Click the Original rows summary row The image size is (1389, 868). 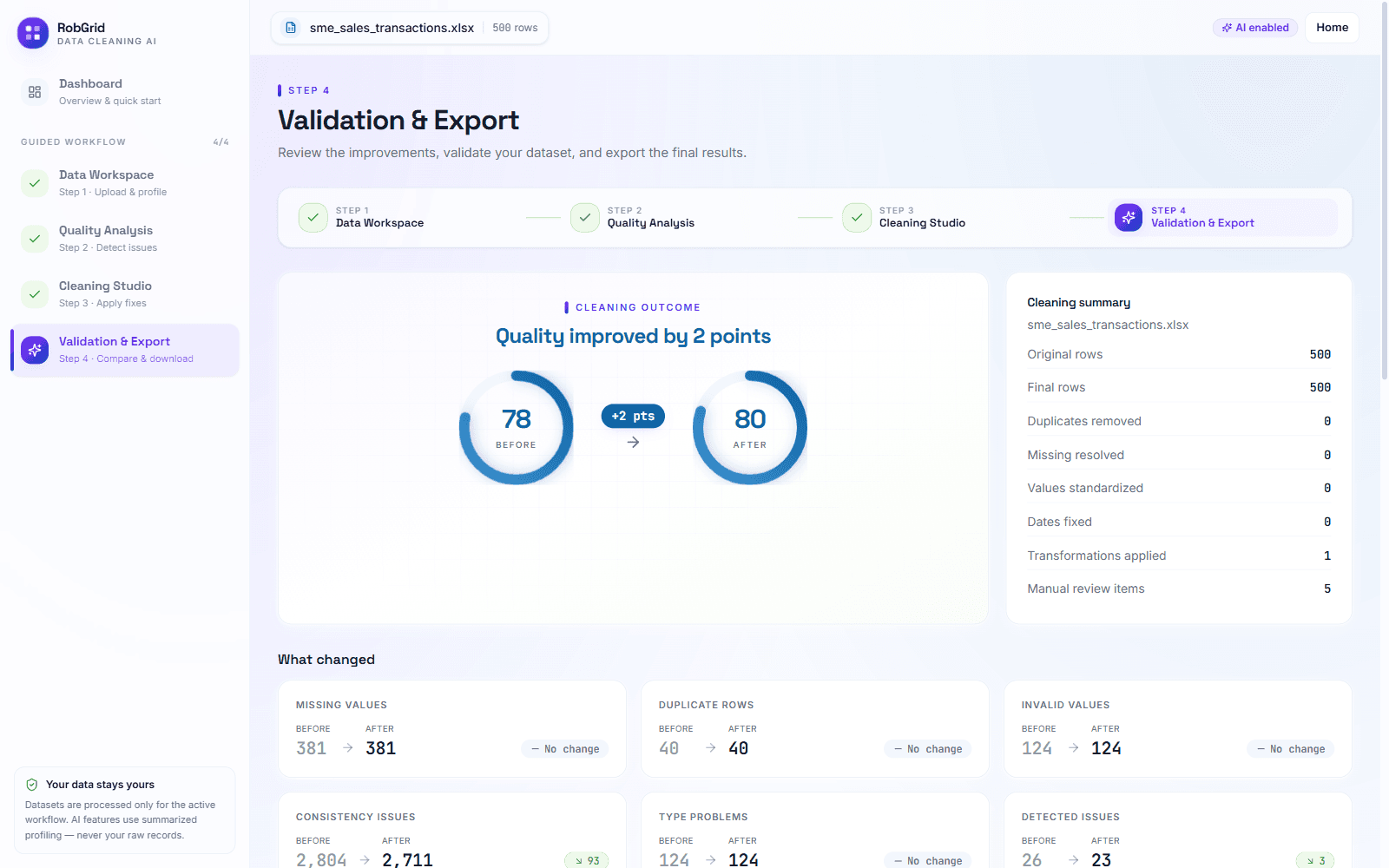(1179, 354)
